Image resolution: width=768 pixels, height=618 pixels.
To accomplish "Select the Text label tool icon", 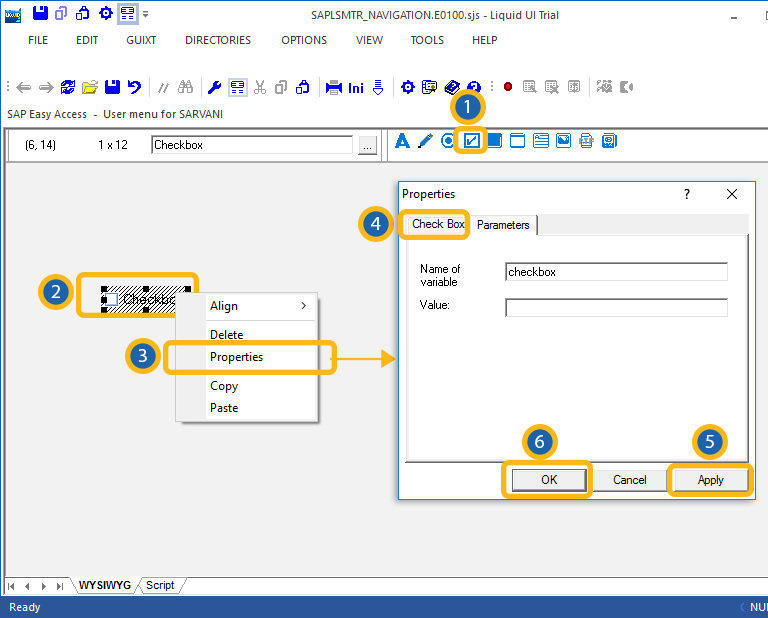I will click(403, 141).
